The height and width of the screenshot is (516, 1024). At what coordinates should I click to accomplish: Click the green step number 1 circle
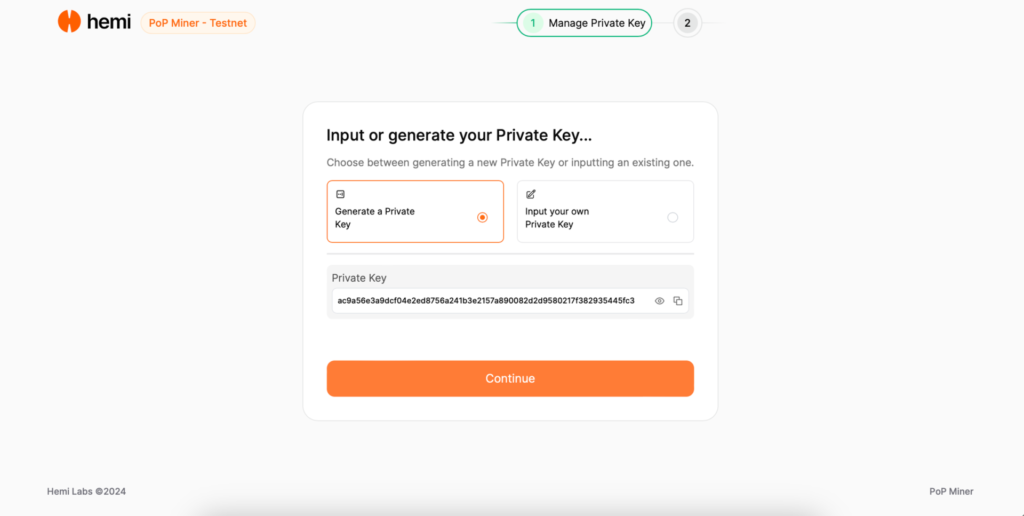[533, 23]
